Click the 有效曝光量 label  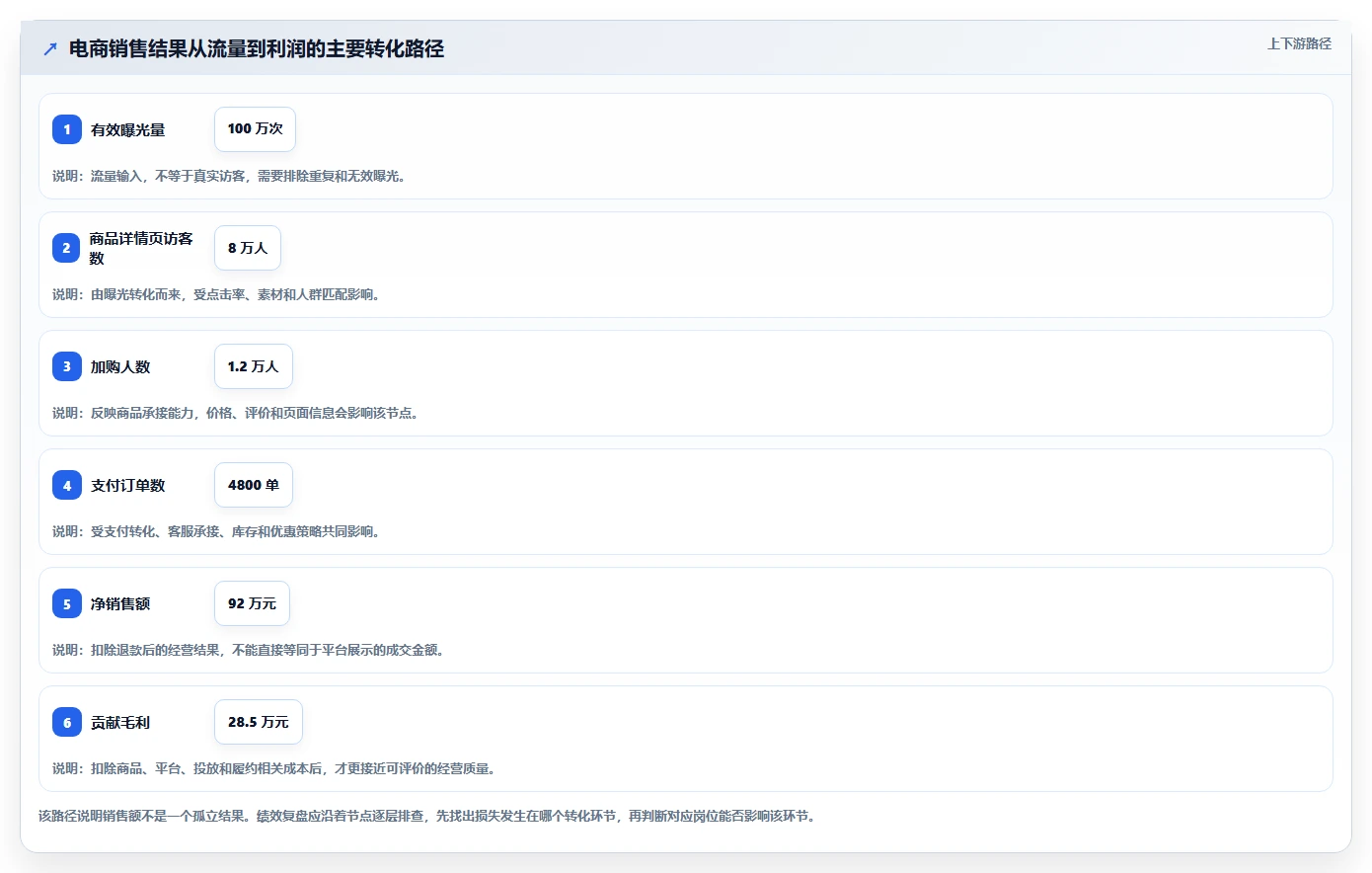[x=127, y=129]
